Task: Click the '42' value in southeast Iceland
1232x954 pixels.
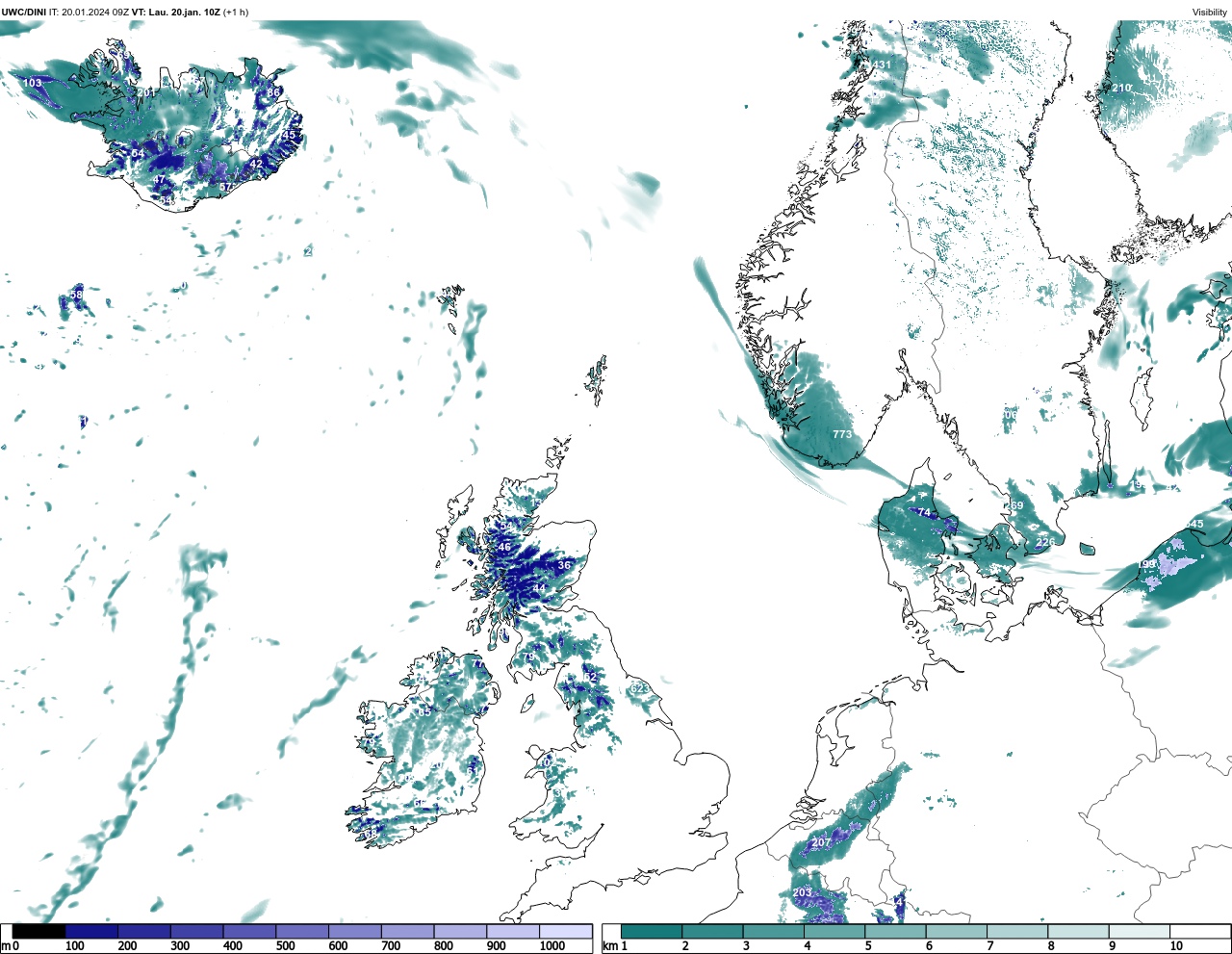Action: pyautogui.click(x=256, y=164)
